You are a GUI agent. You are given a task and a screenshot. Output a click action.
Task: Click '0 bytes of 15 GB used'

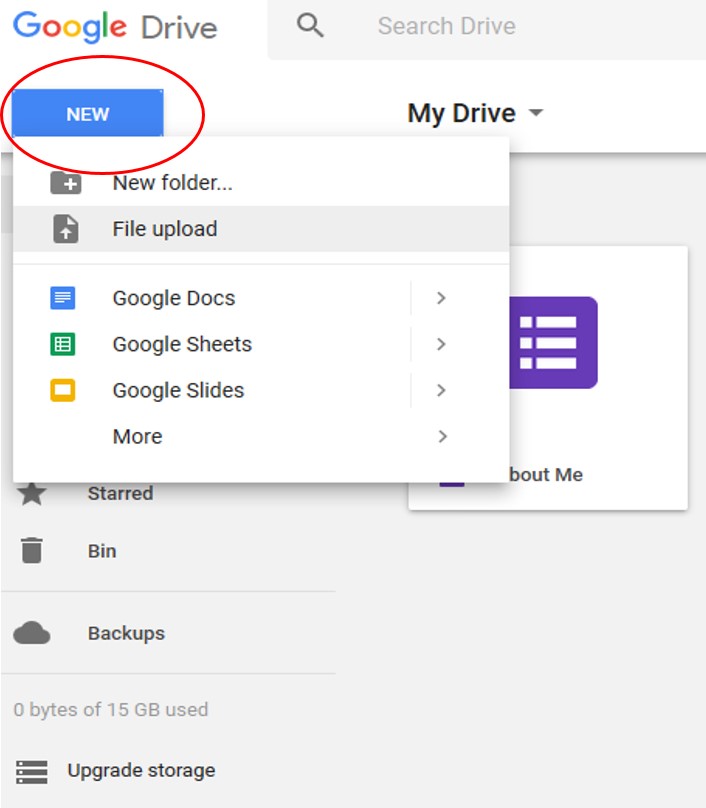111,710
